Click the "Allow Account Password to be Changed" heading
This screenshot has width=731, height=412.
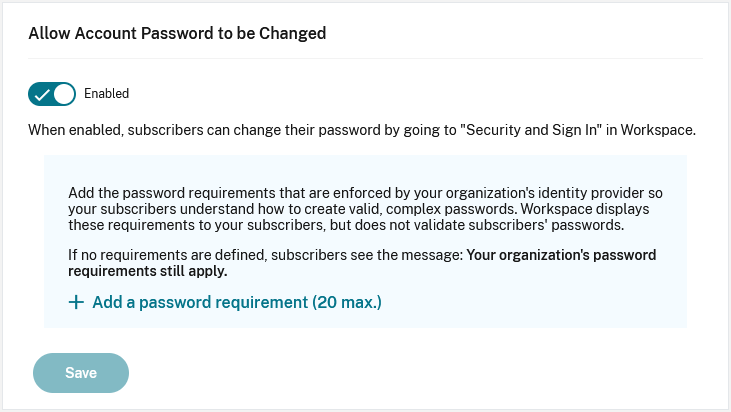177,33
